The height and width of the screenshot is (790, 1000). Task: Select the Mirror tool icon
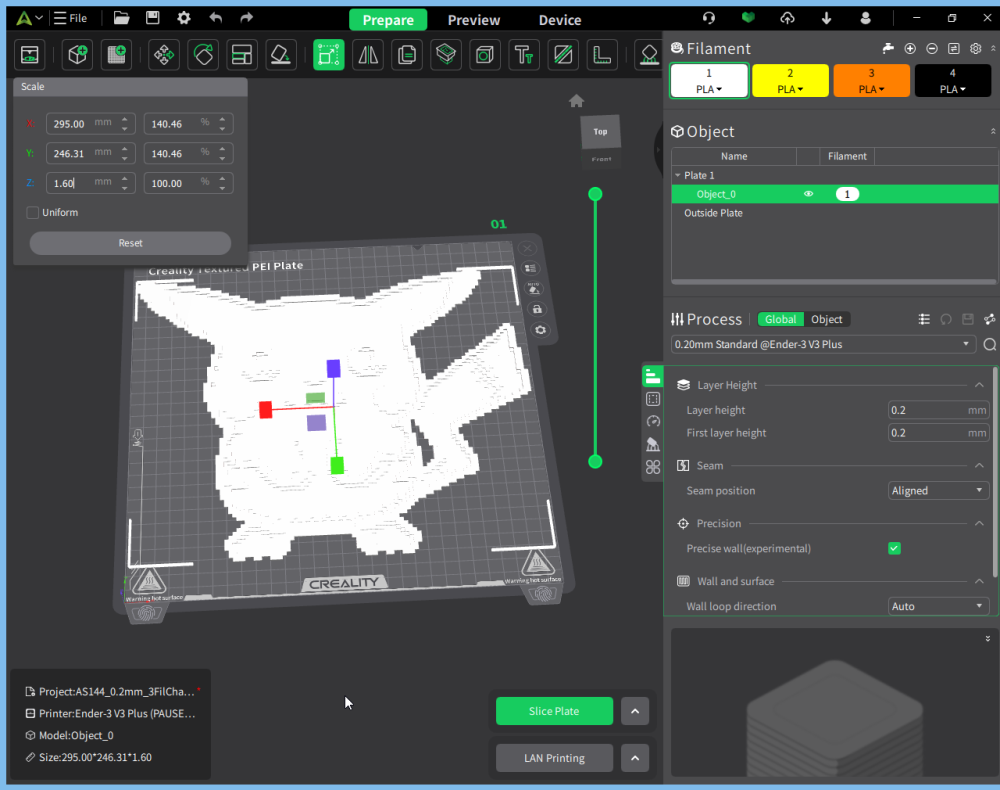pos(368,55)
